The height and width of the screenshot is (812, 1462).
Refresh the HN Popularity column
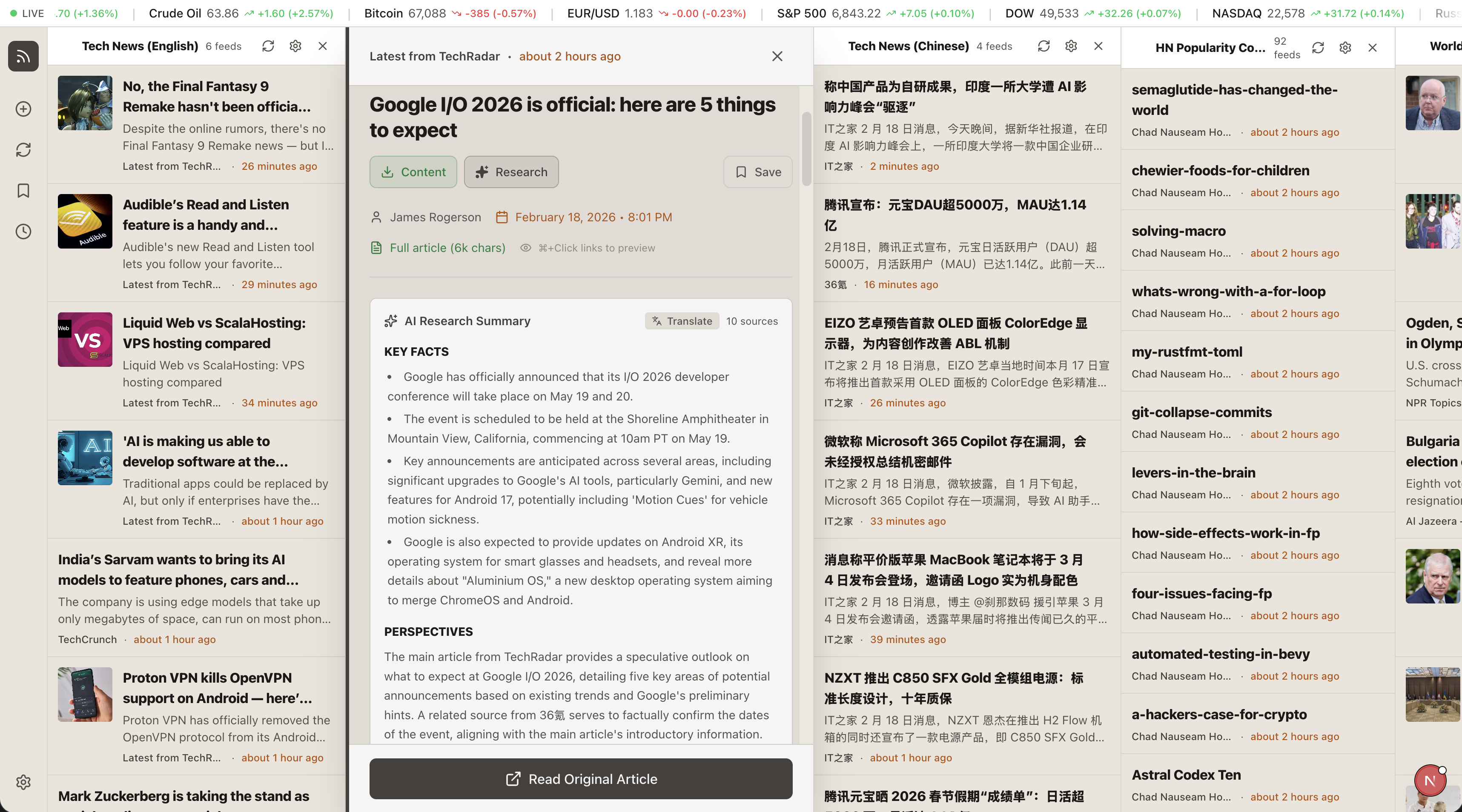pos(1318,48)
